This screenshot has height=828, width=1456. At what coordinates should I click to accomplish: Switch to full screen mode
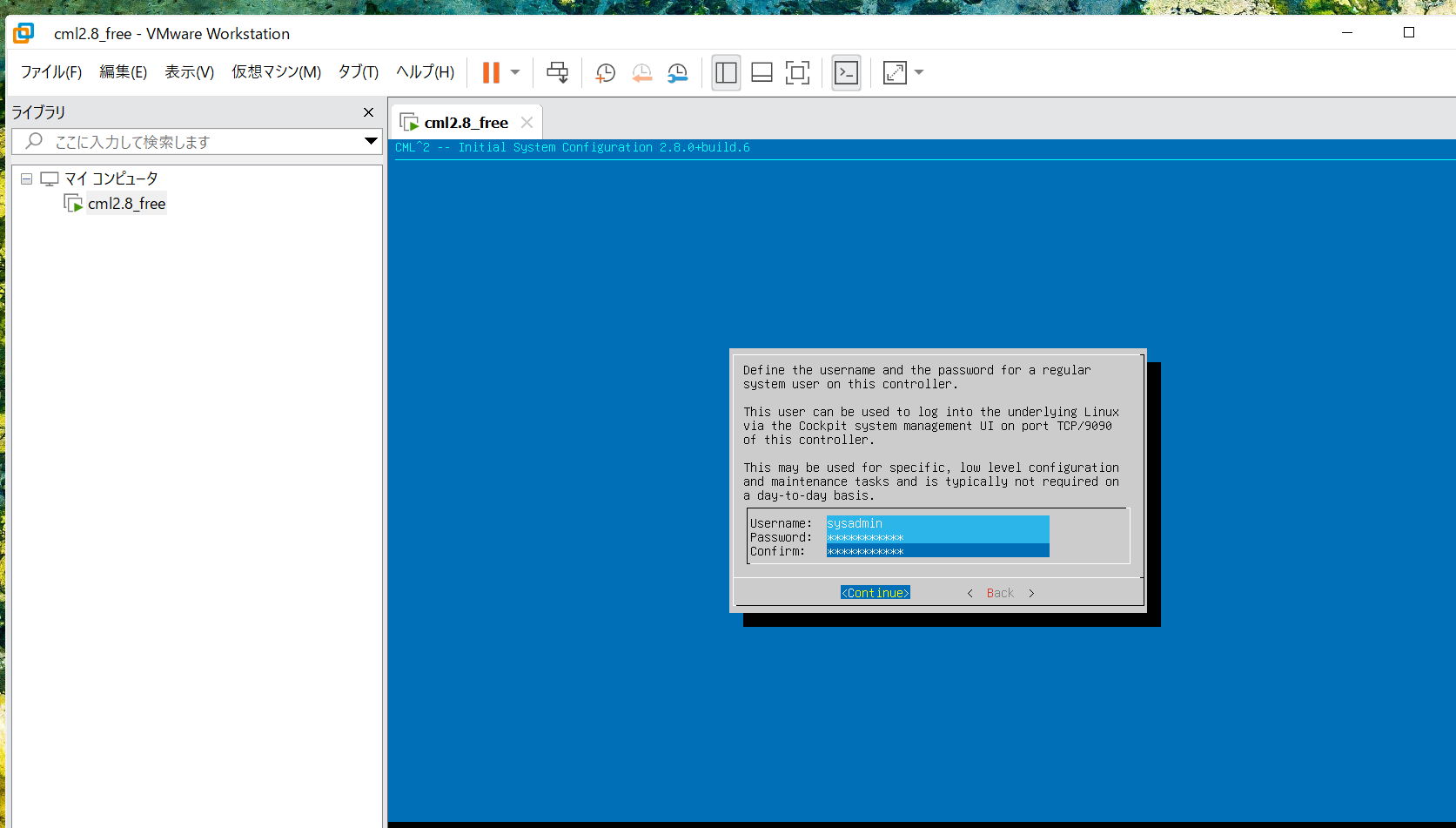click(797, 72)
